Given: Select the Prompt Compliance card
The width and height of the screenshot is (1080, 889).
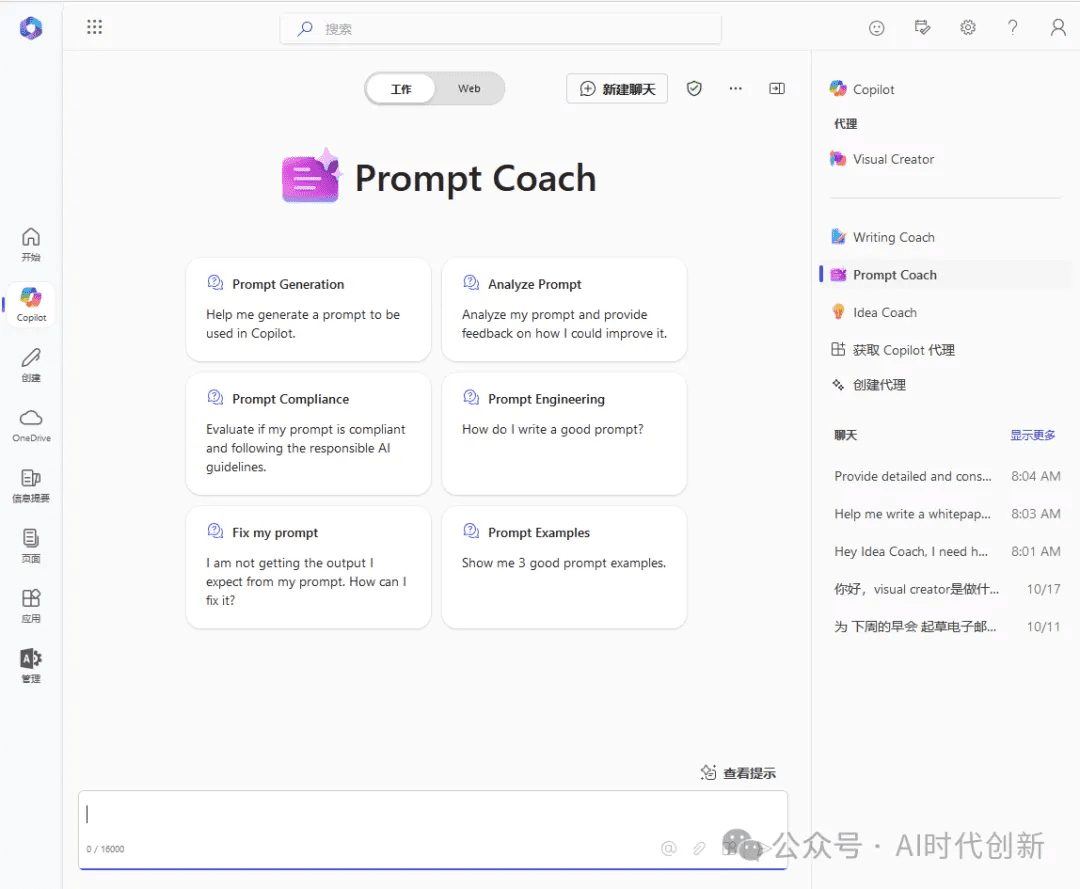Looking at the screenshot, I should 309,434.
